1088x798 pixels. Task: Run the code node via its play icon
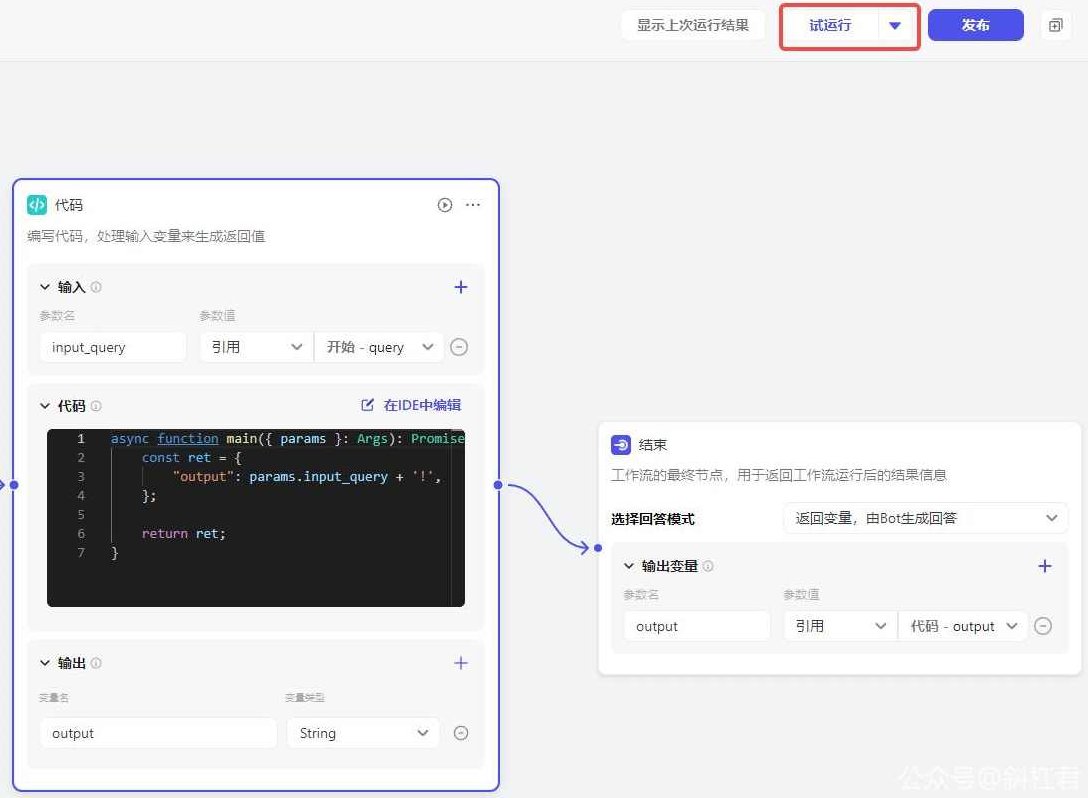[444, 205]
